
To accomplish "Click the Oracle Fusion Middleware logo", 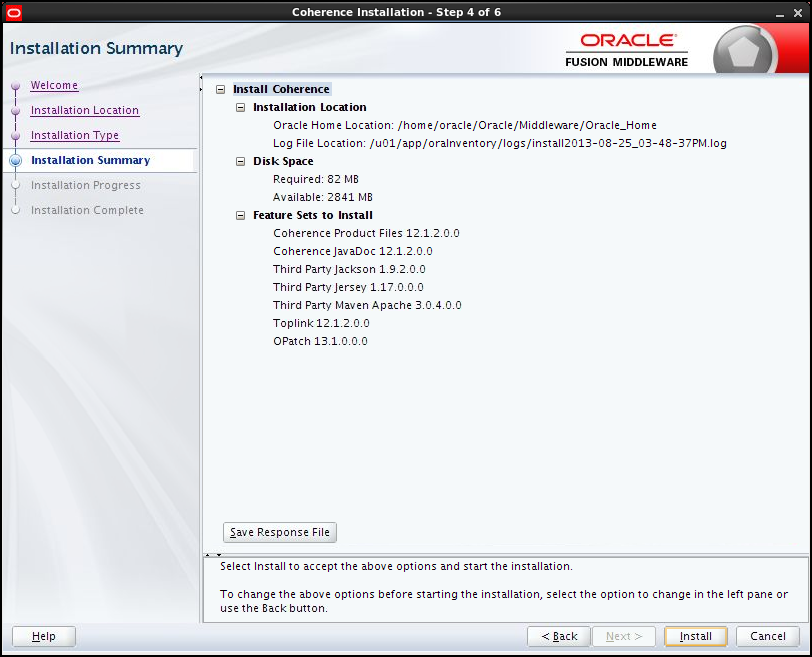I will pyautogui.click(x=627, y=50).
